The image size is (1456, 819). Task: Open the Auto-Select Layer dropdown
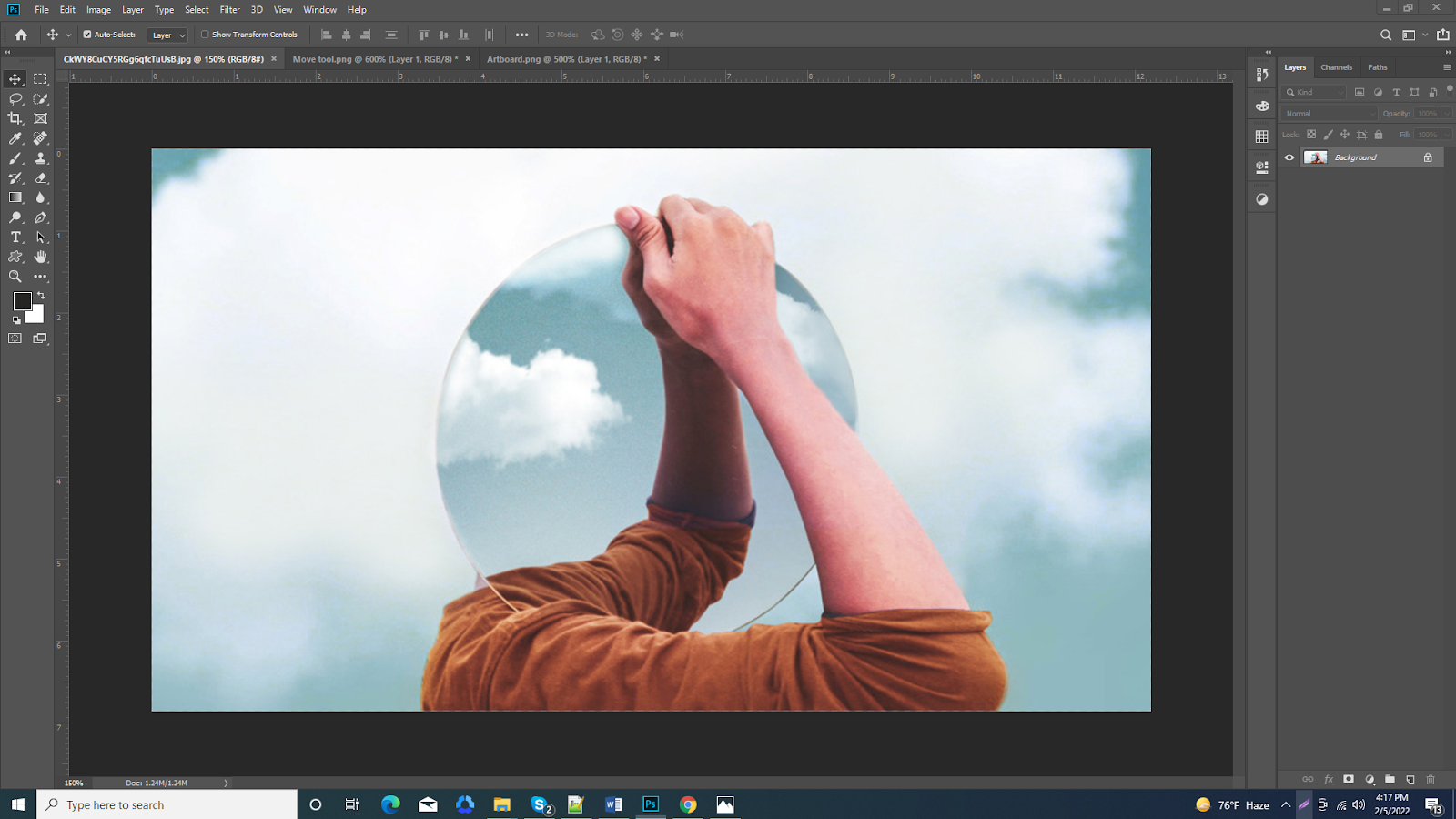(x=167, y=35)
